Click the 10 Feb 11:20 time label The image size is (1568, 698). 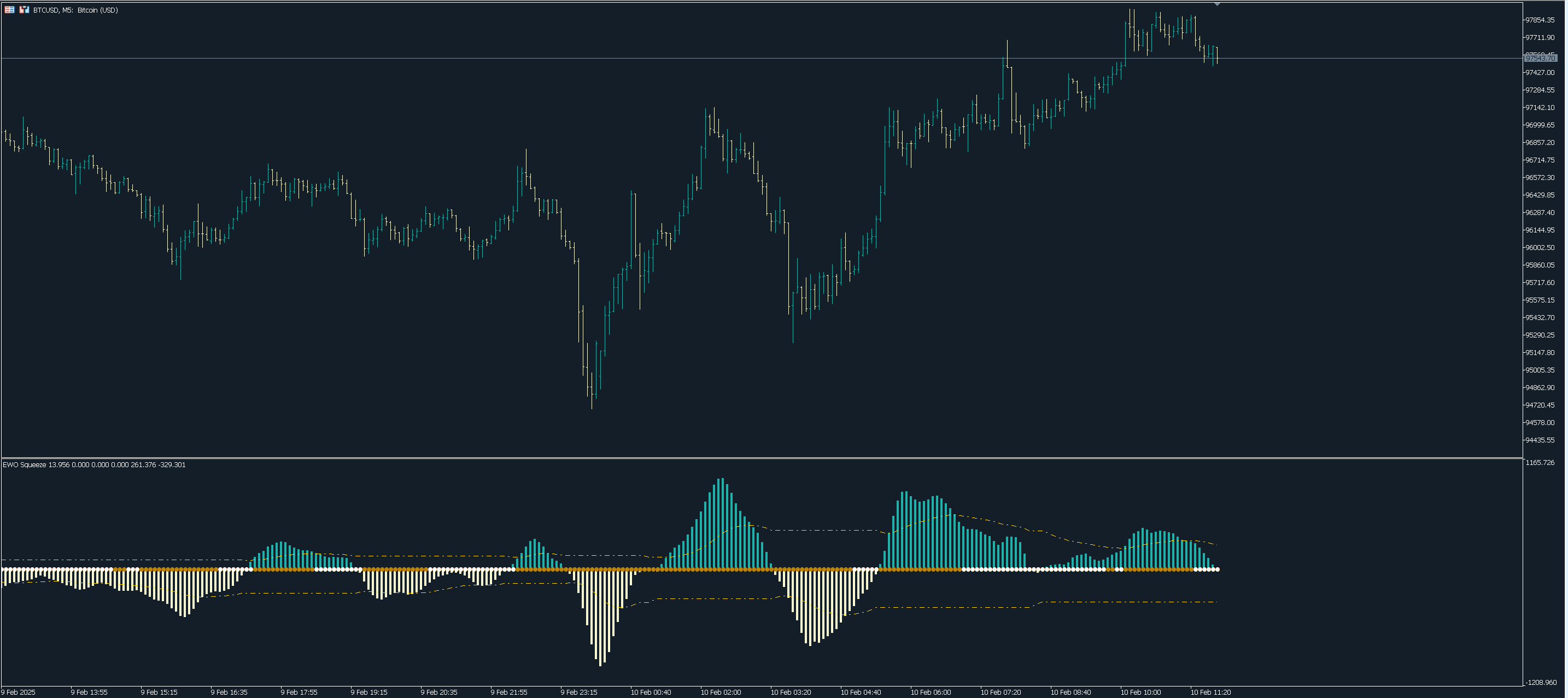point(1210,692)
